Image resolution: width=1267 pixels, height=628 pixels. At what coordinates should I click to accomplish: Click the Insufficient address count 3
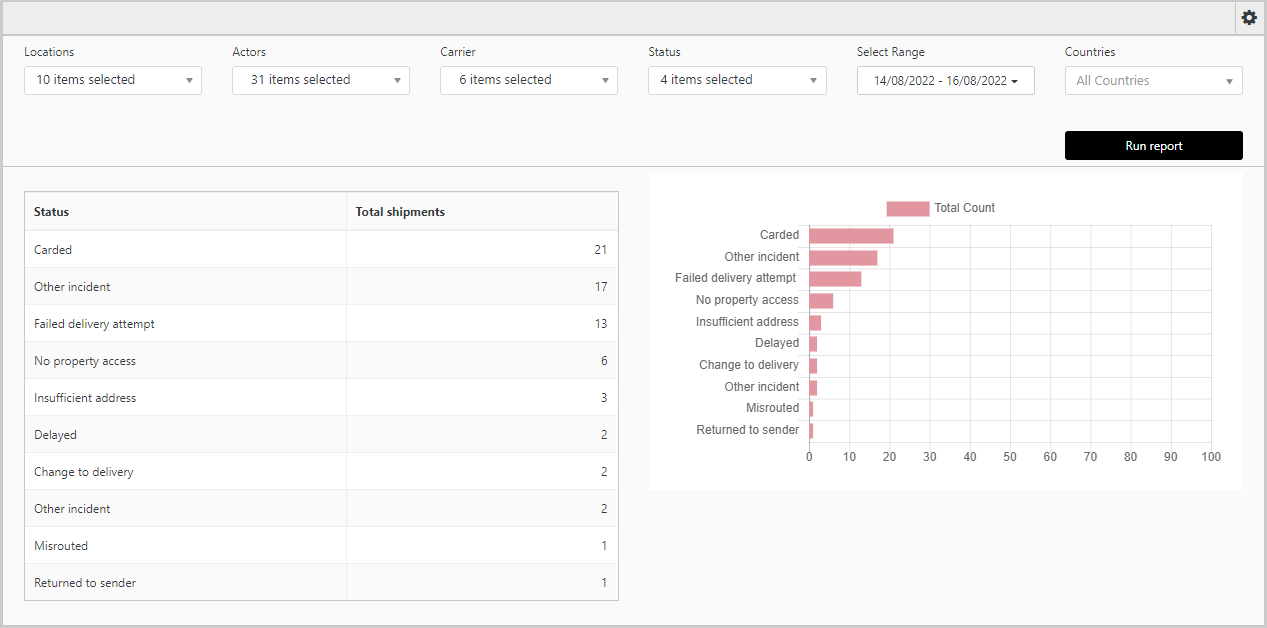point(603,398)
